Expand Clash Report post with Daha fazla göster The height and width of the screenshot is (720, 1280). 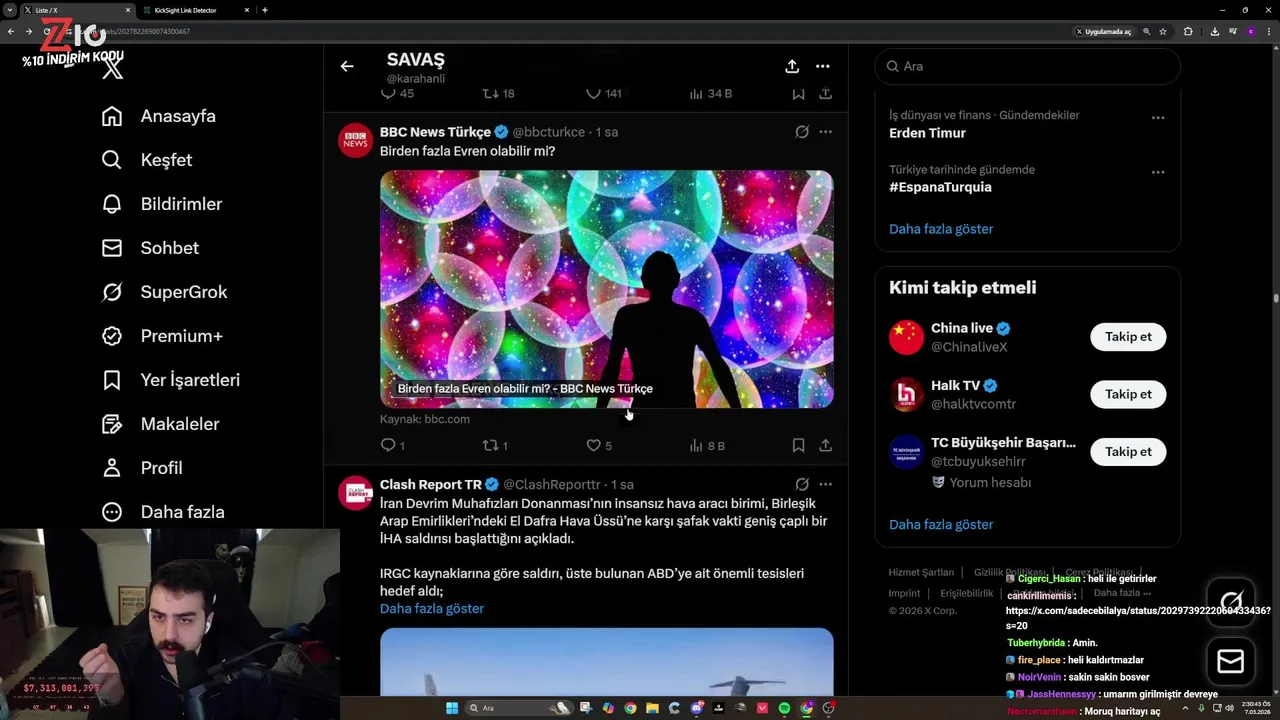[x=432, y=608]
